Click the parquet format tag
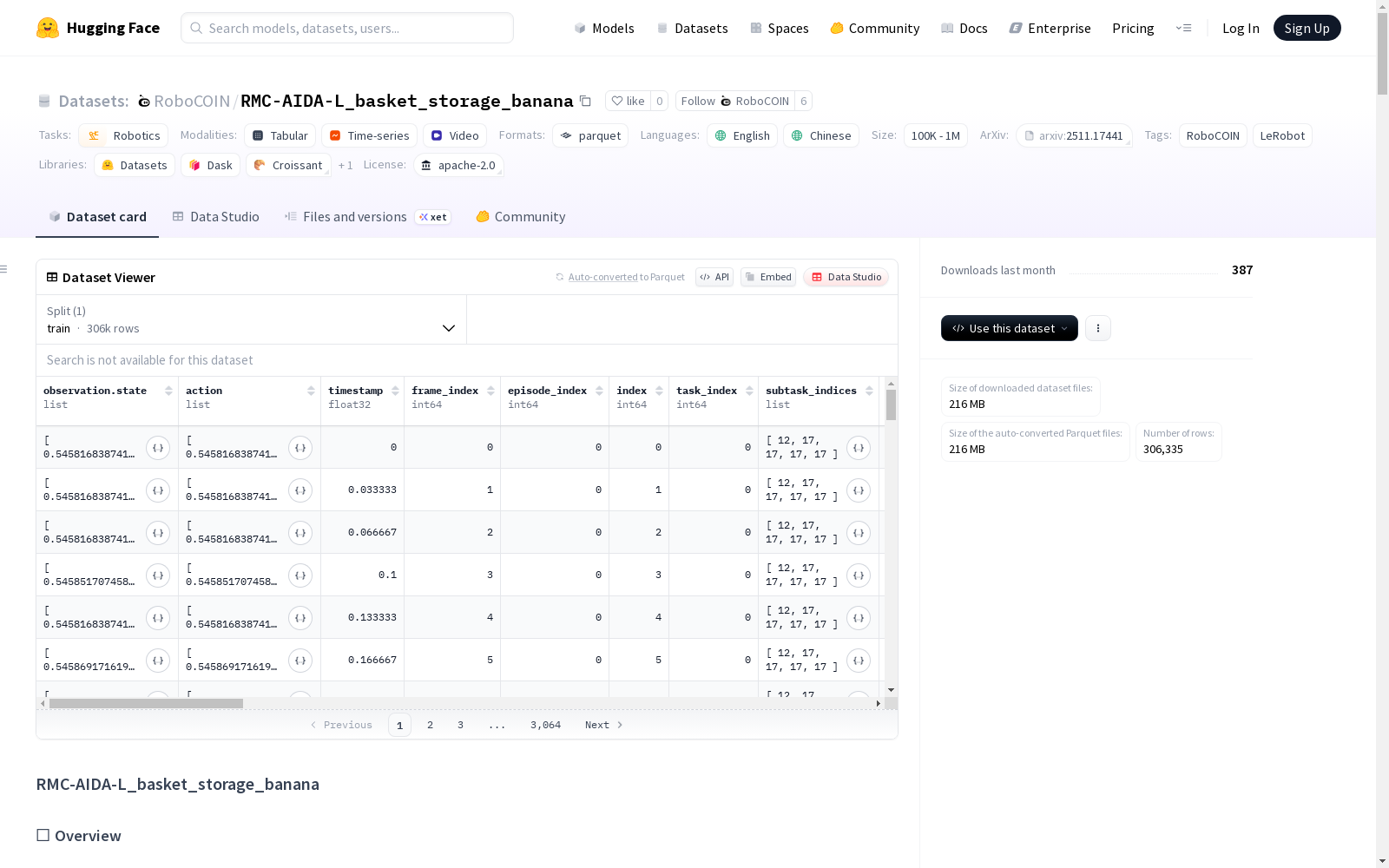Screen dimensions: 1389x868 (x=590, y=135)
